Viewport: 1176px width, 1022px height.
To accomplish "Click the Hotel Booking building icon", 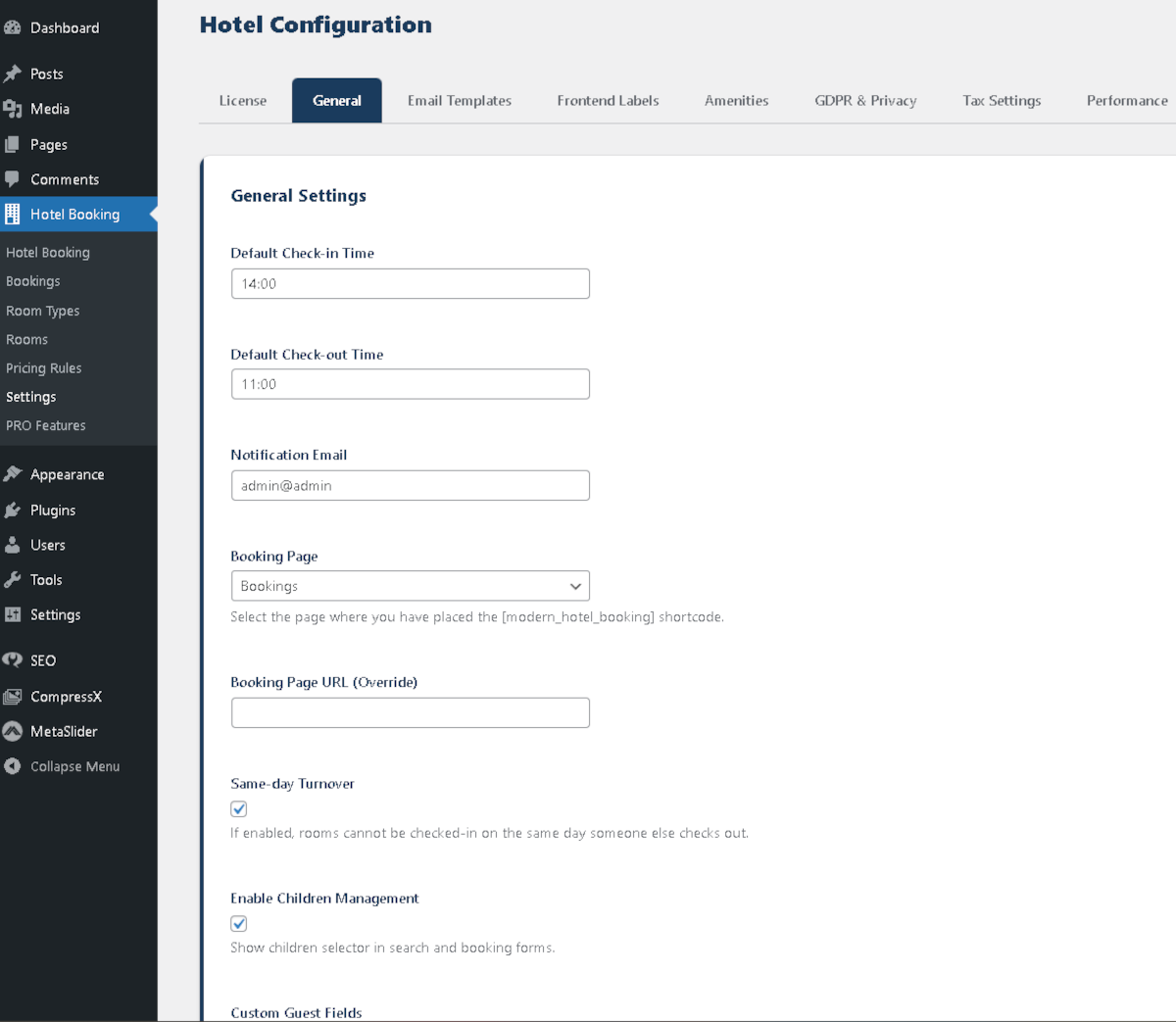I will 14,214.
